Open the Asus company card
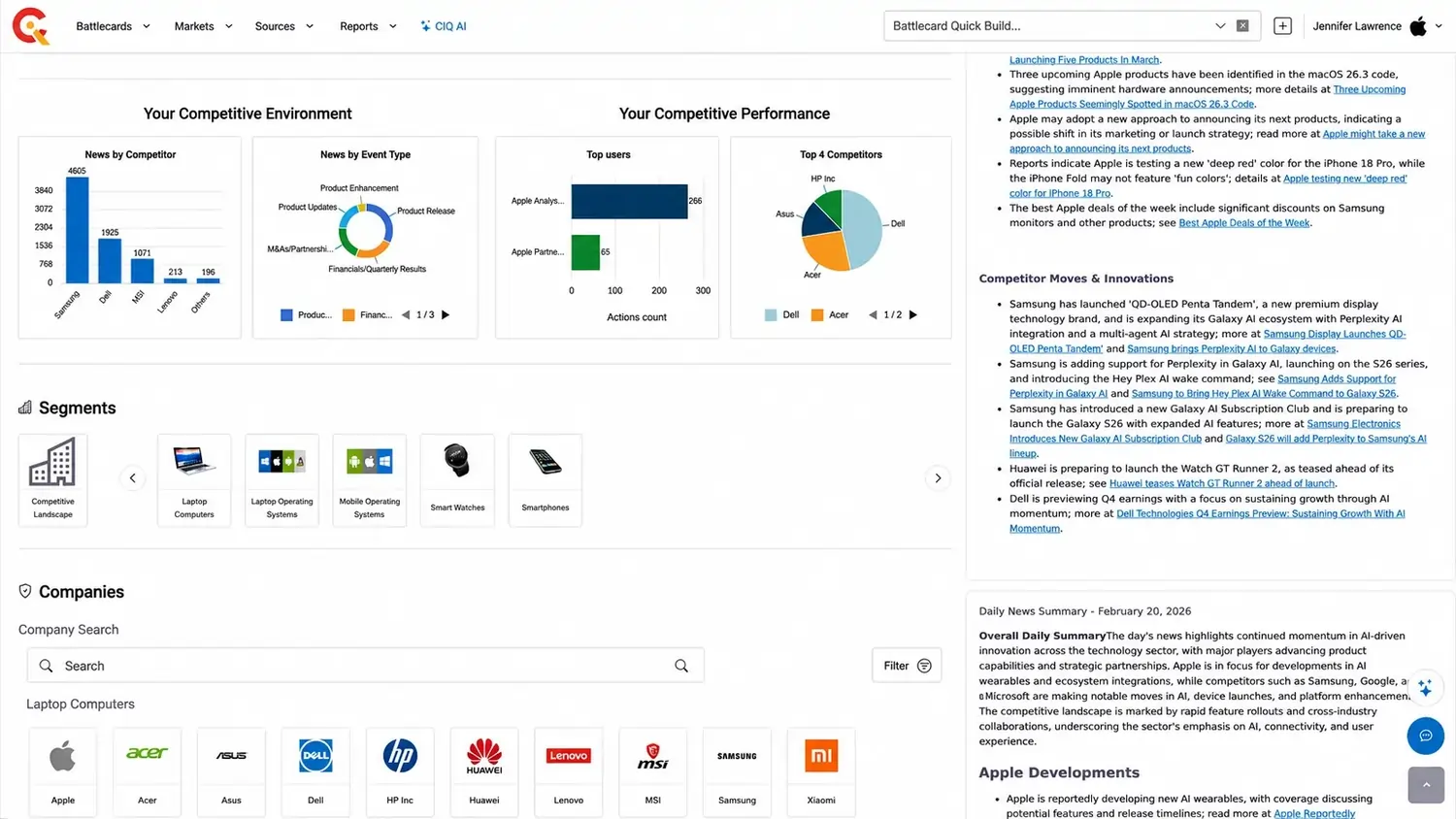Viewport: 1456px width, 819px height. [231, 771]
